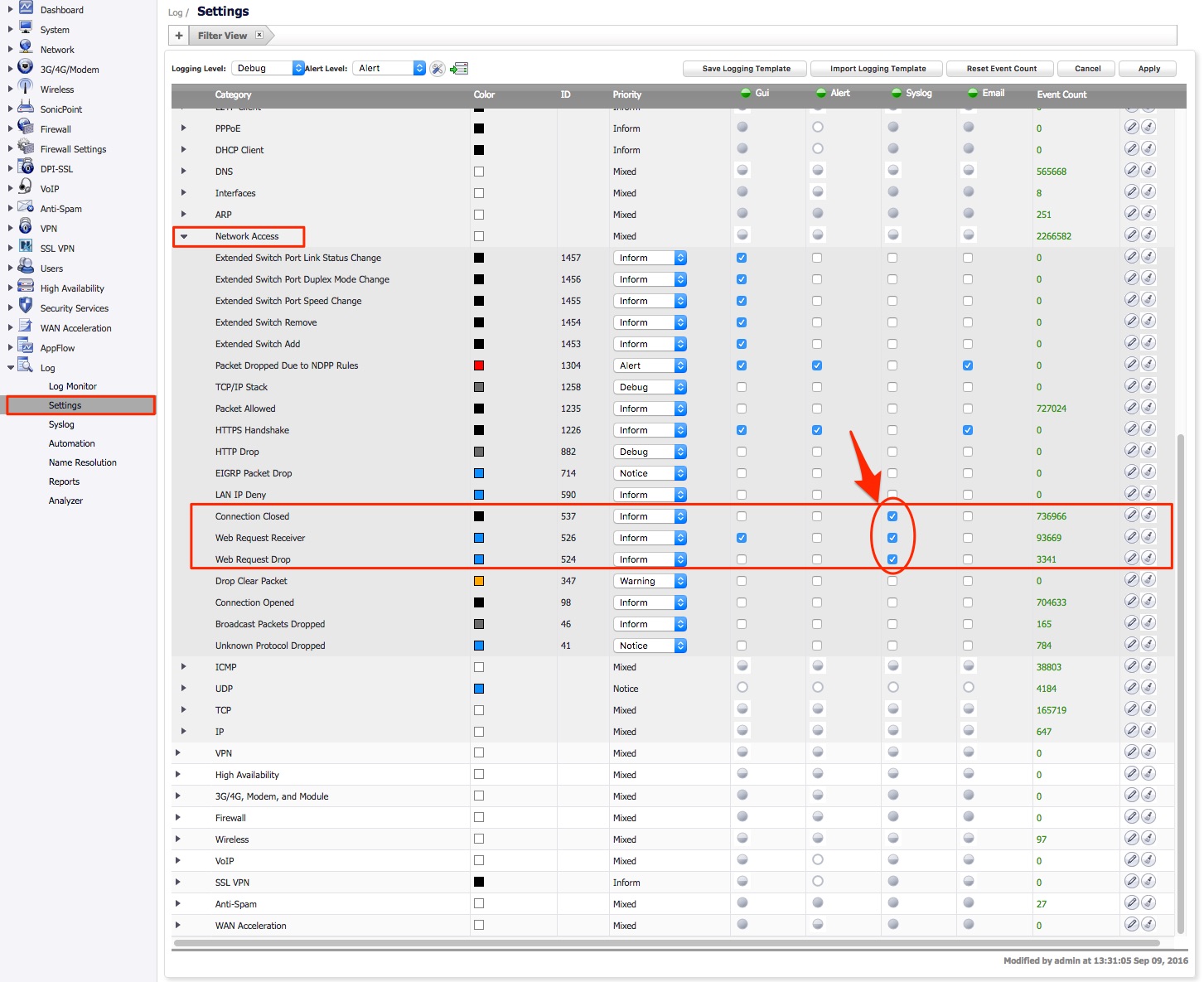Screen dimensions: 1204x982
Task: Uncheck Alert for Packet Dropped Due to NDPP Rules
Action: click(817, 365)
